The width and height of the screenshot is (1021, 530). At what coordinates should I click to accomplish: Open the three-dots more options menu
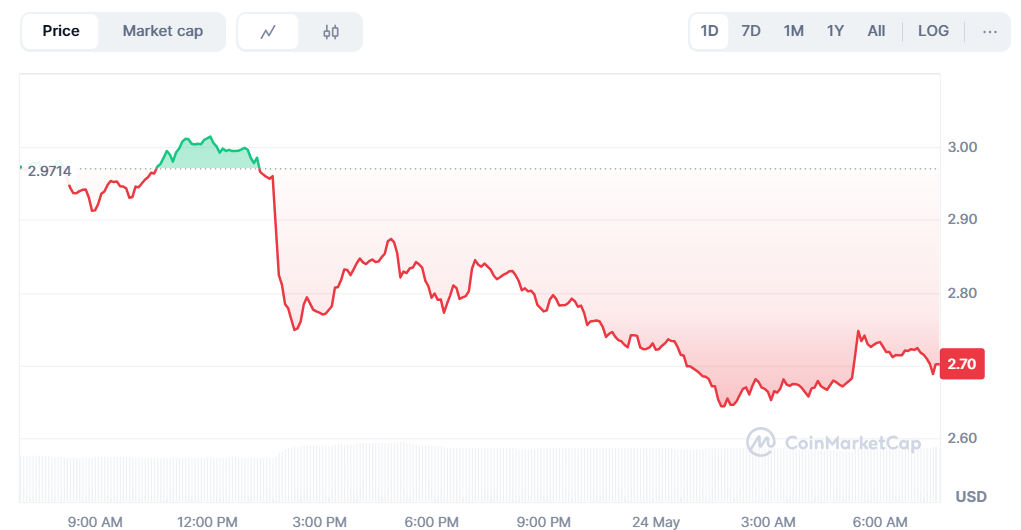[x=990, y=31]
